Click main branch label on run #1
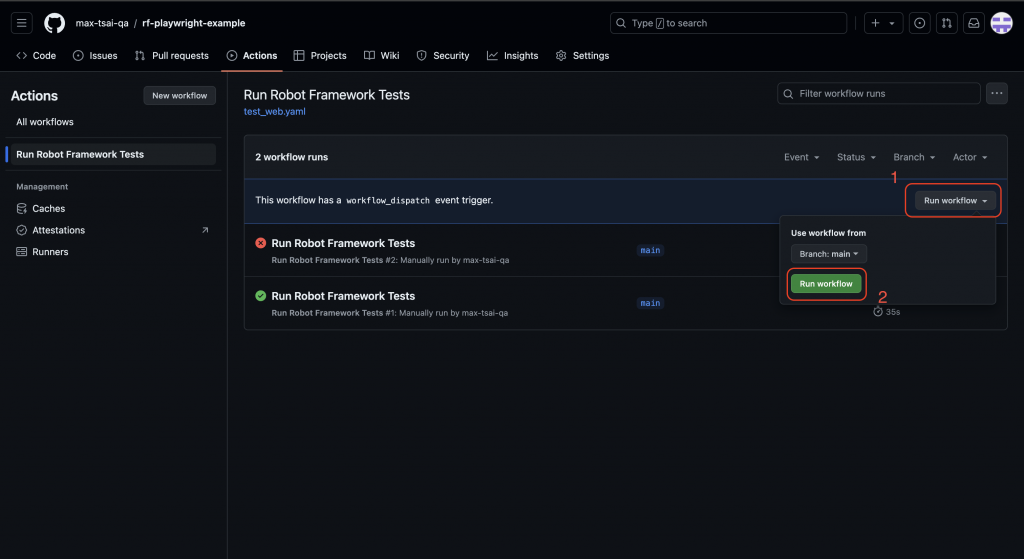 [x=650, y=303]
